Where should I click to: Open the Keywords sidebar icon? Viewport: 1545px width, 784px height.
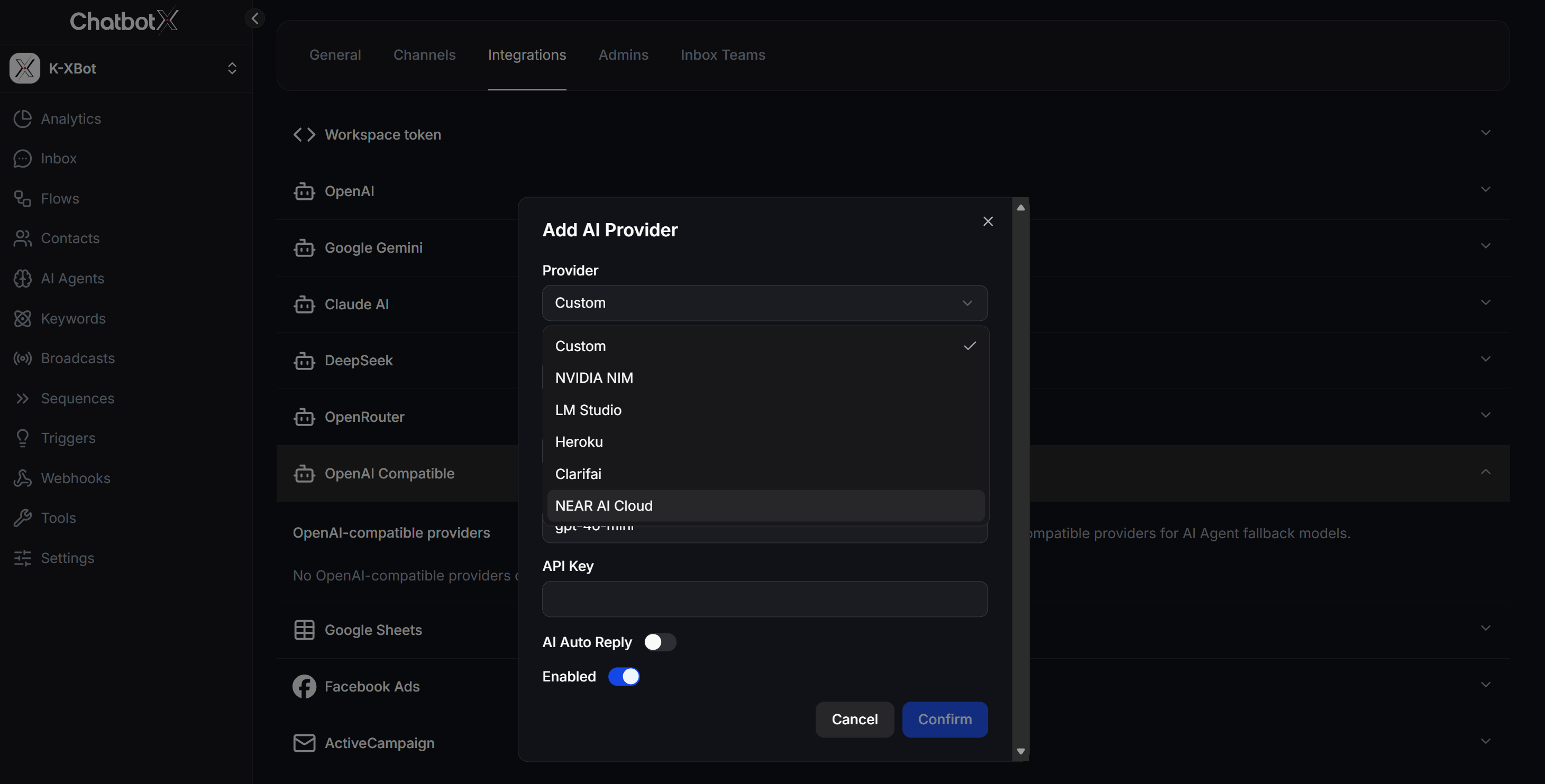(22, 318)
